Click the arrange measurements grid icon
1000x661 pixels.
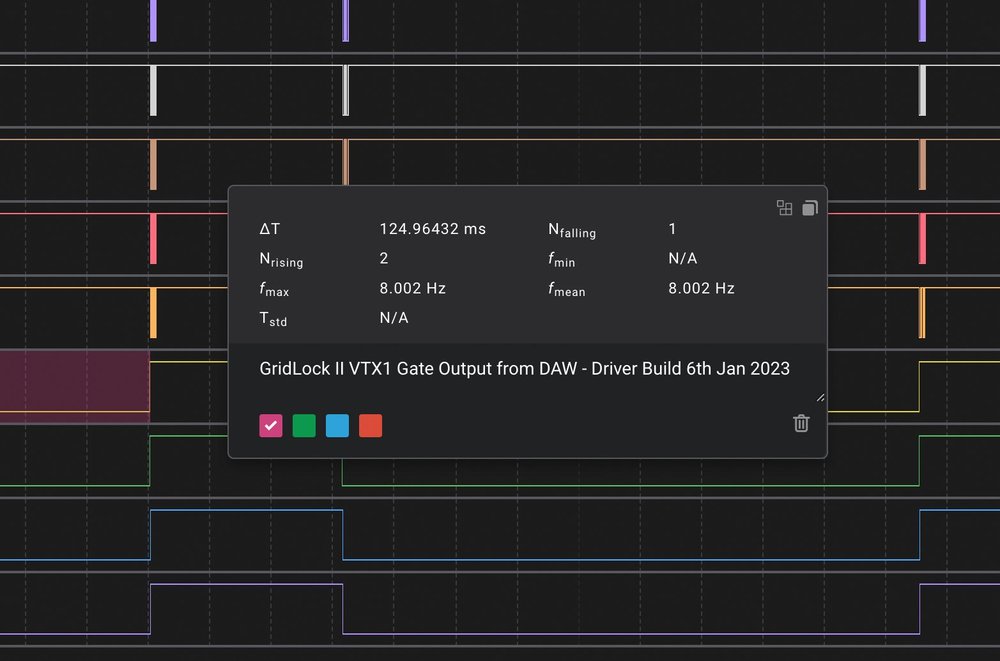click(x=784, y=208)
